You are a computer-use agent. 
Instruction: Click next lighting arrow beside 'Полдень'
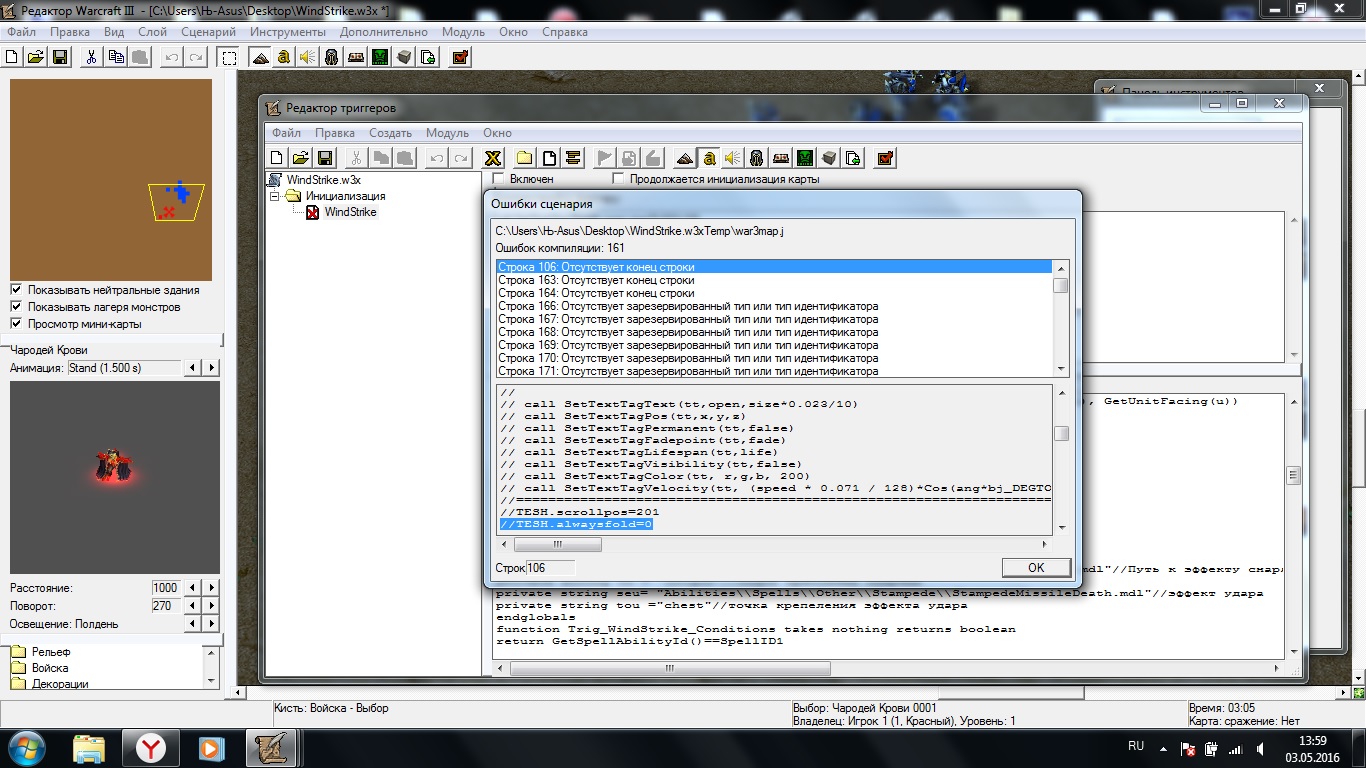(x=211, y=624)
